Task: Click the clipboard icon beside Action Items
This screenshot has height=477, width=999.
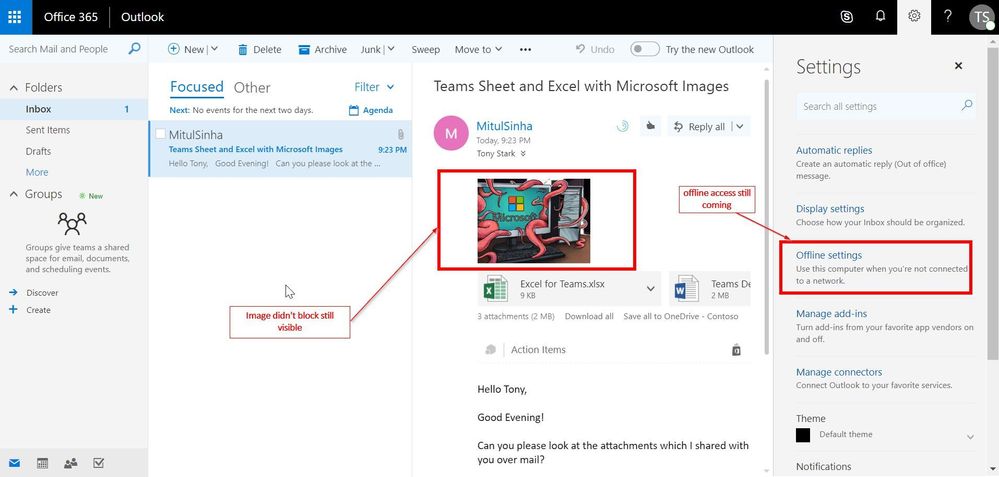Action: pyautogui.click(x=736, y=350)
